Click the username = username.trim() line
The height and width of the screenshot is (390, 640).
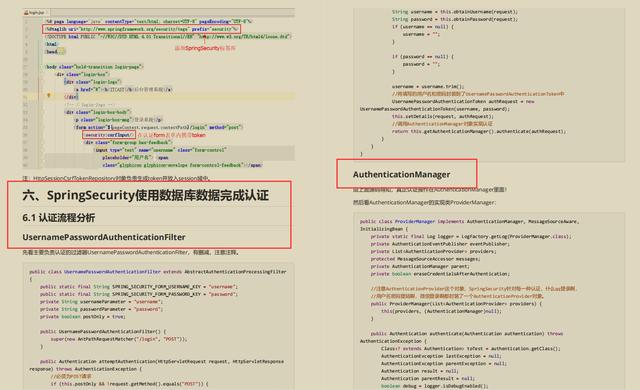tap(428, 86)
